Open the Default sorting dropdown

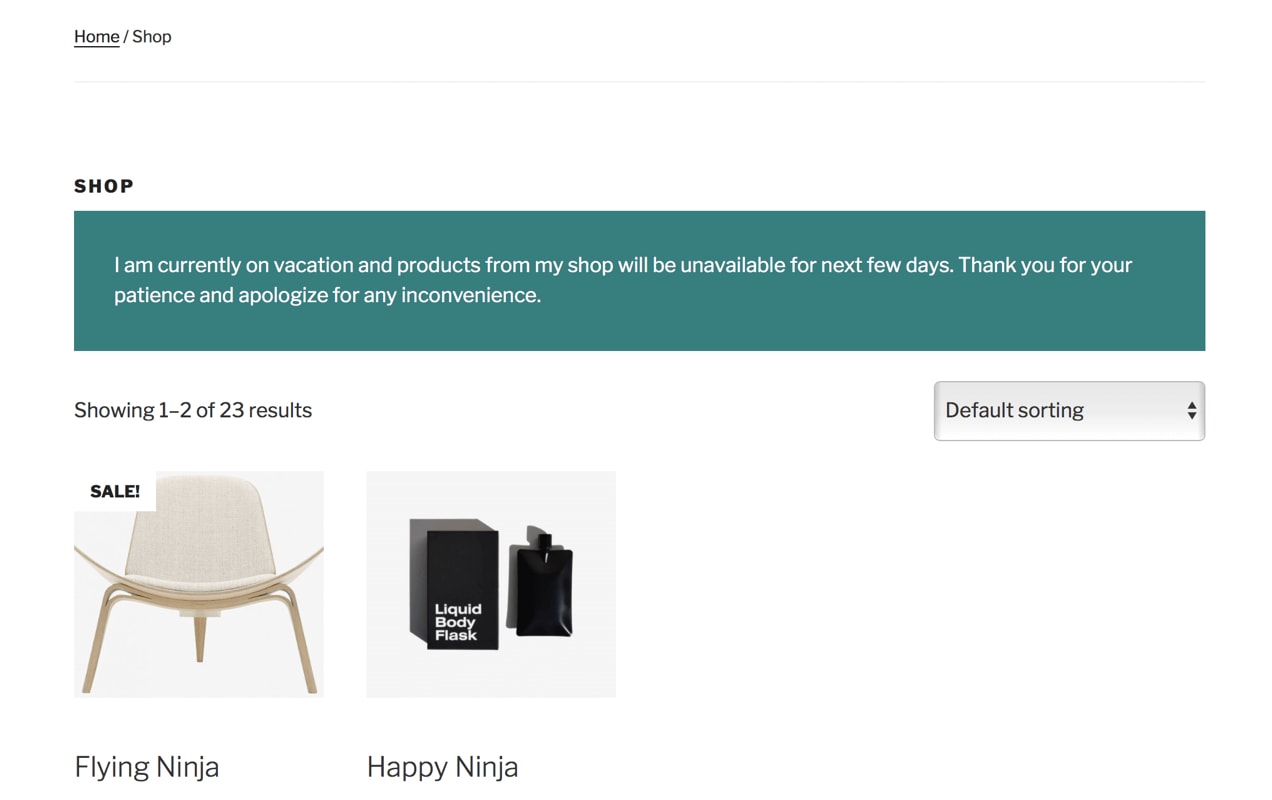coord(1069,411)
